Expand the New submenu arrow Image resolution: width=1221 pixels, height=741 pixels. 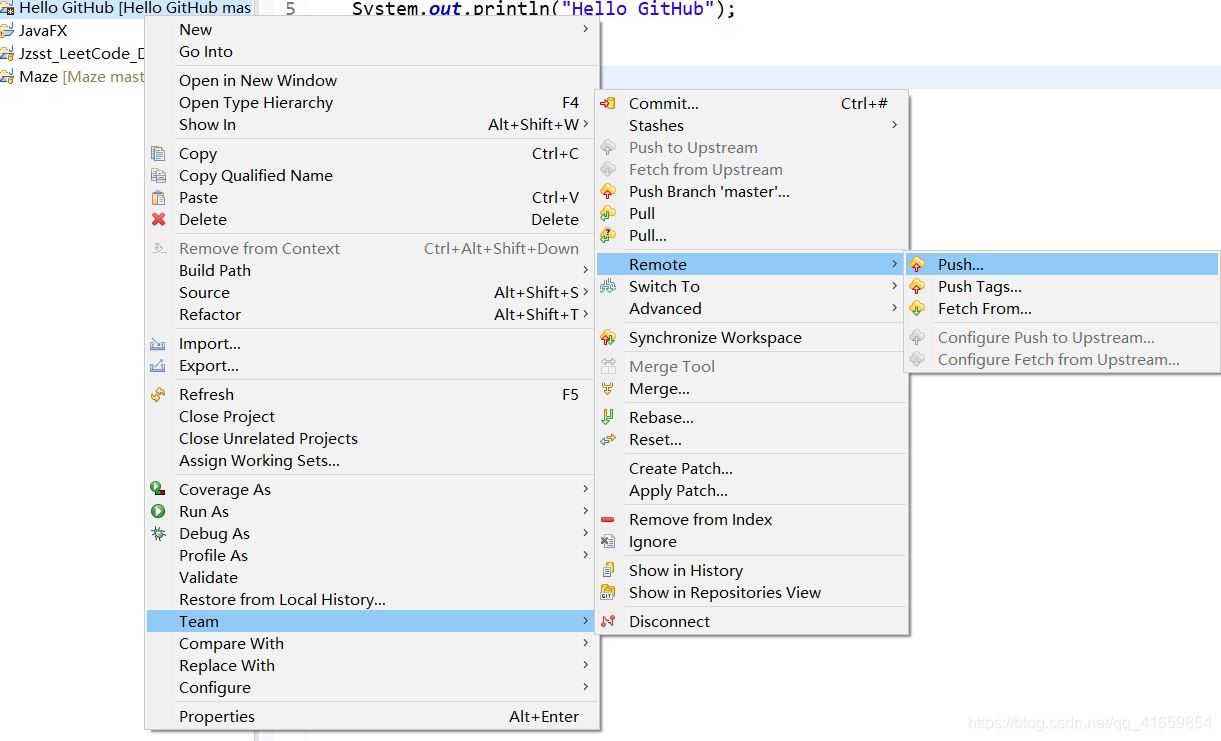tap(586, 29)
